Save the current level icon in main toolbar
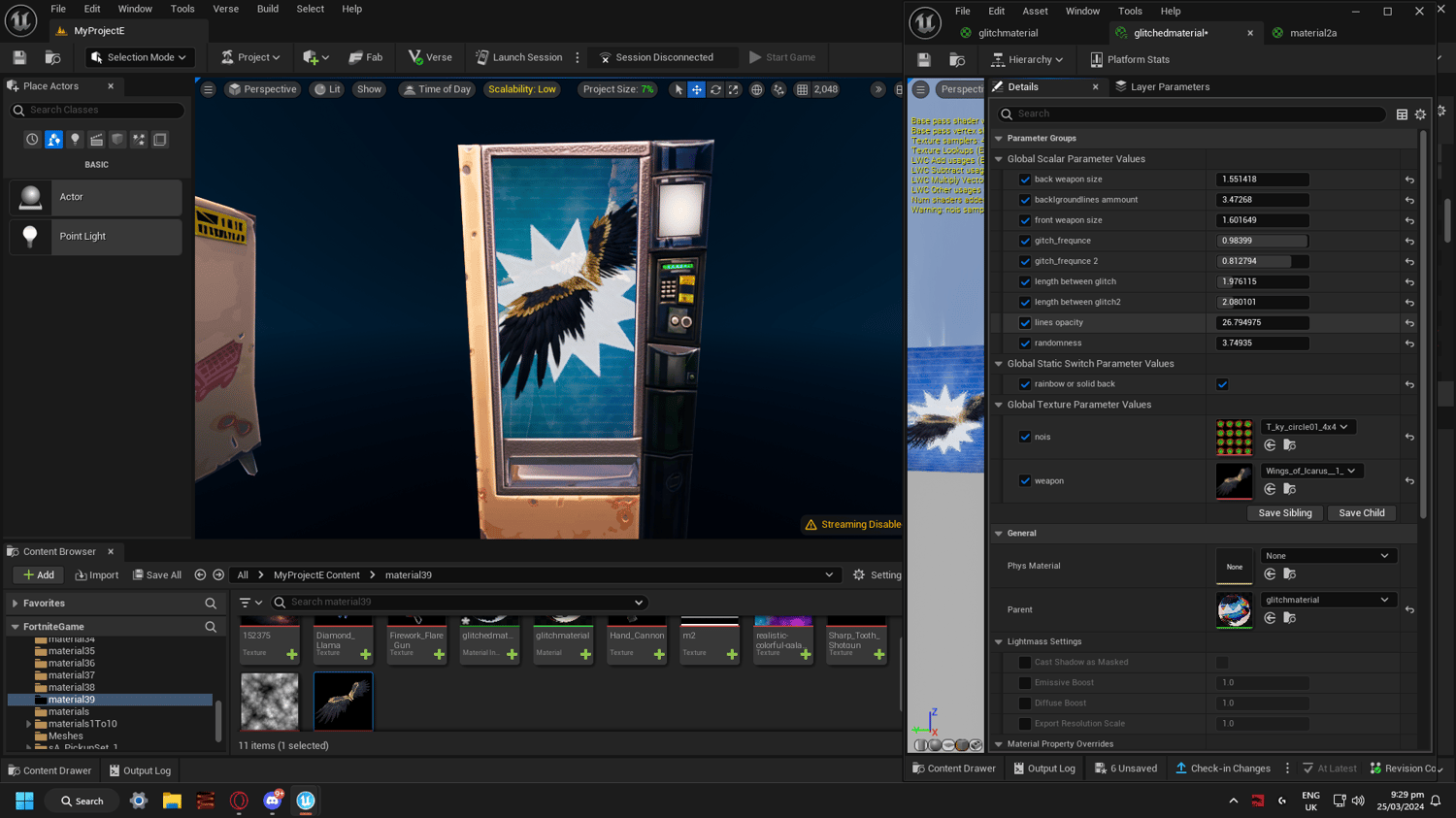This screenshot has height=818, width=1456. 19,57
